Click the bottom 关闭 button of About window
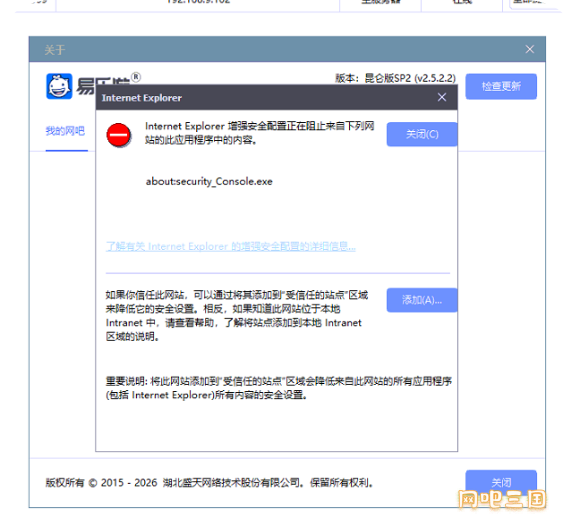This screenshot has width=577, height=524. (501, 482)
